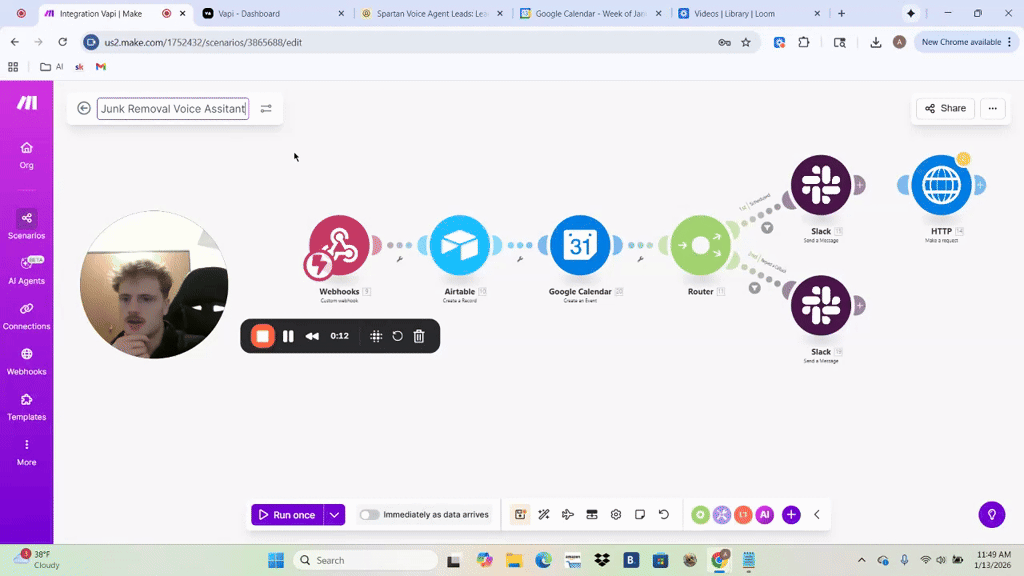Open the green Router module
The width and height of the screenshot is (1024, 576).
click(x=700, y=246)
